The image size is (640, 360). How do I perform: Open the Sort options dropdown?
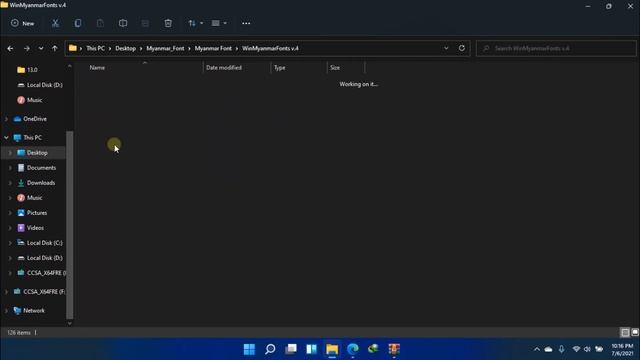point(196,23)
